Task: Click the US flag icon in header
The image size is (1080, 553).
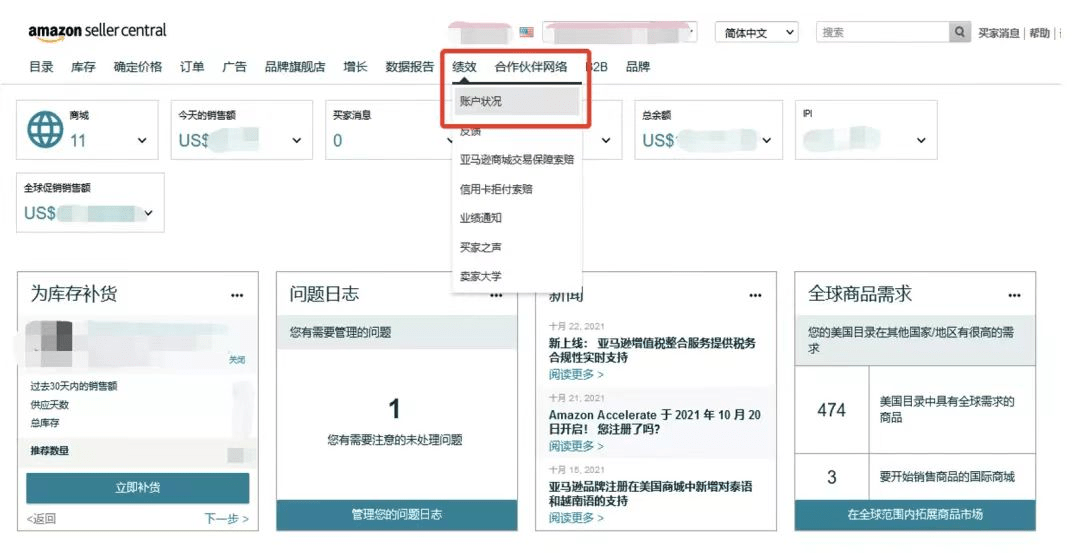Action: pyautogui.click(x=526, y=32)
